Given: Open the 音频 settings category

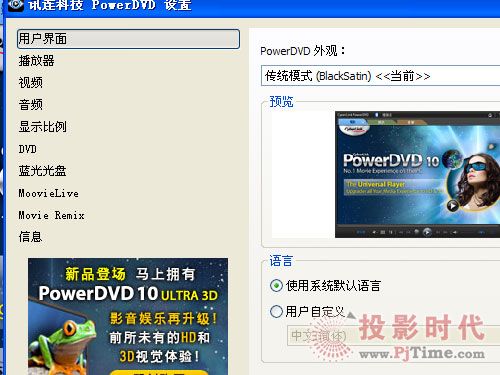Looking at the screenshot, I should (31, 105).
